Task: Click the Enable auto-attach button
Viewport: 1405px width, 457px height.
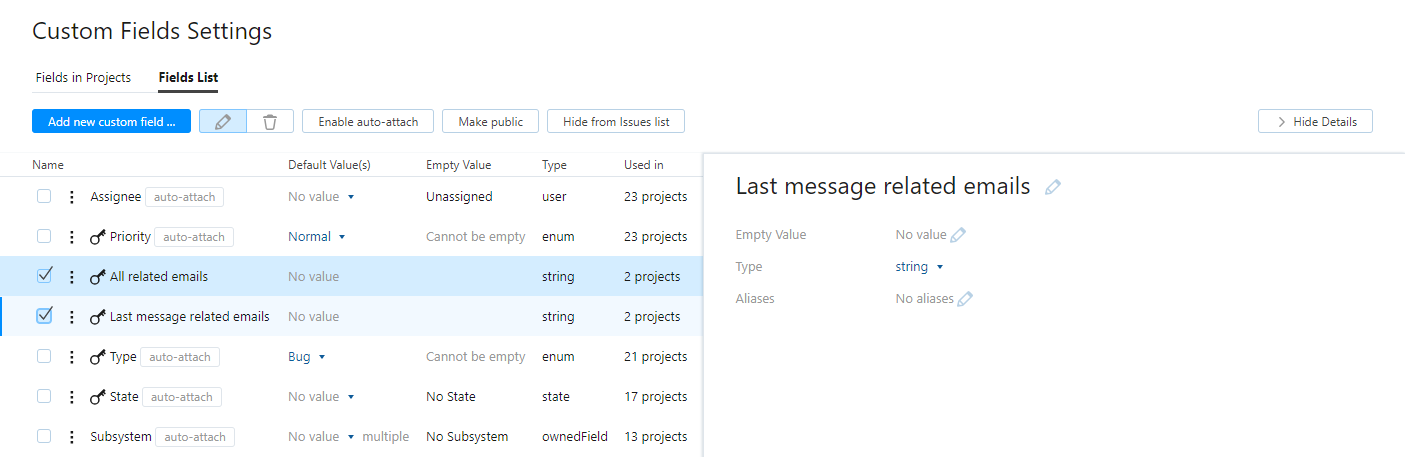Action: click(368, 121)
